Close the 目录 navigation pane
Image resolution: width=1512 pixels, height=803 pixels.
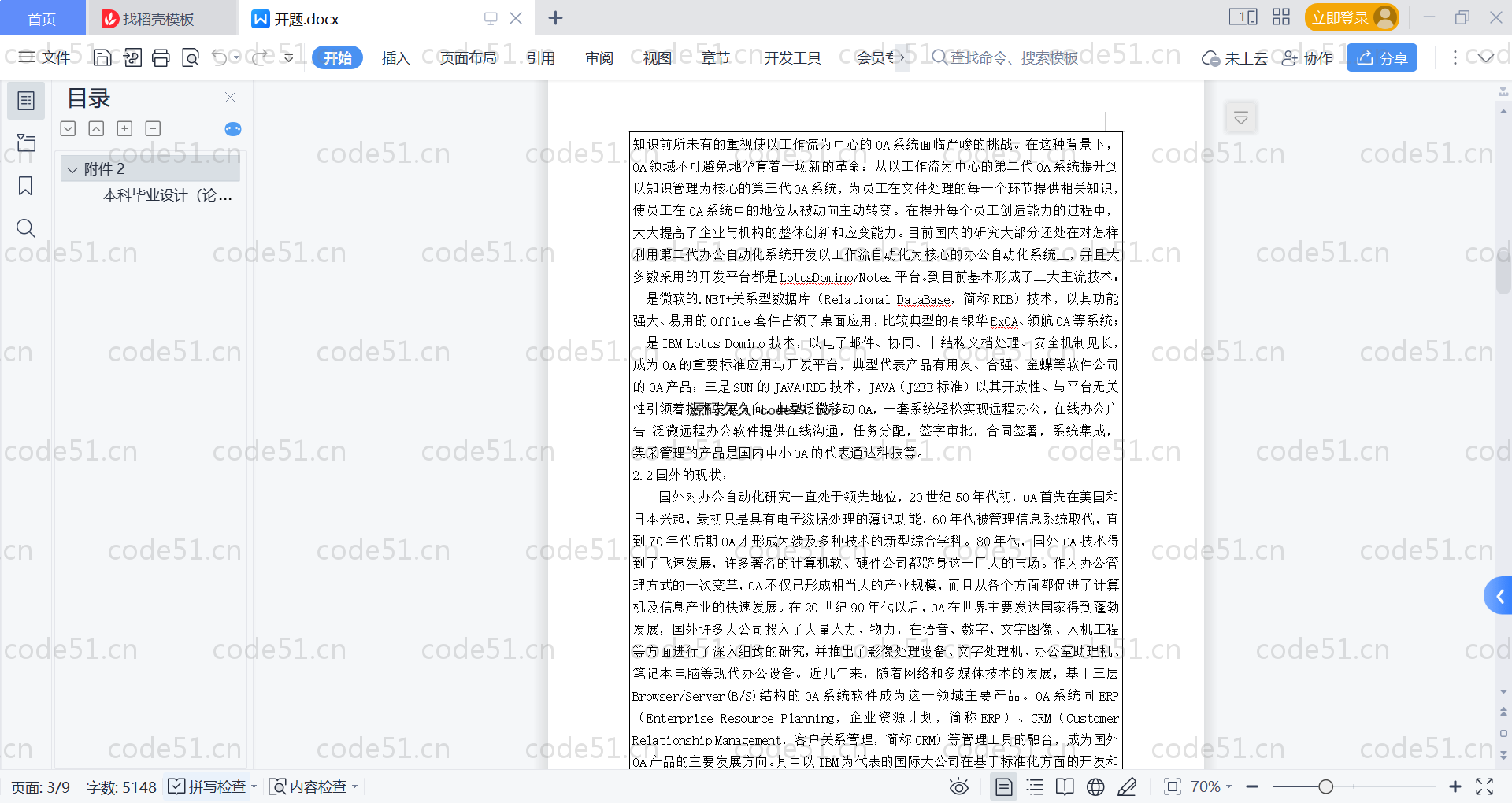[230, 97]
